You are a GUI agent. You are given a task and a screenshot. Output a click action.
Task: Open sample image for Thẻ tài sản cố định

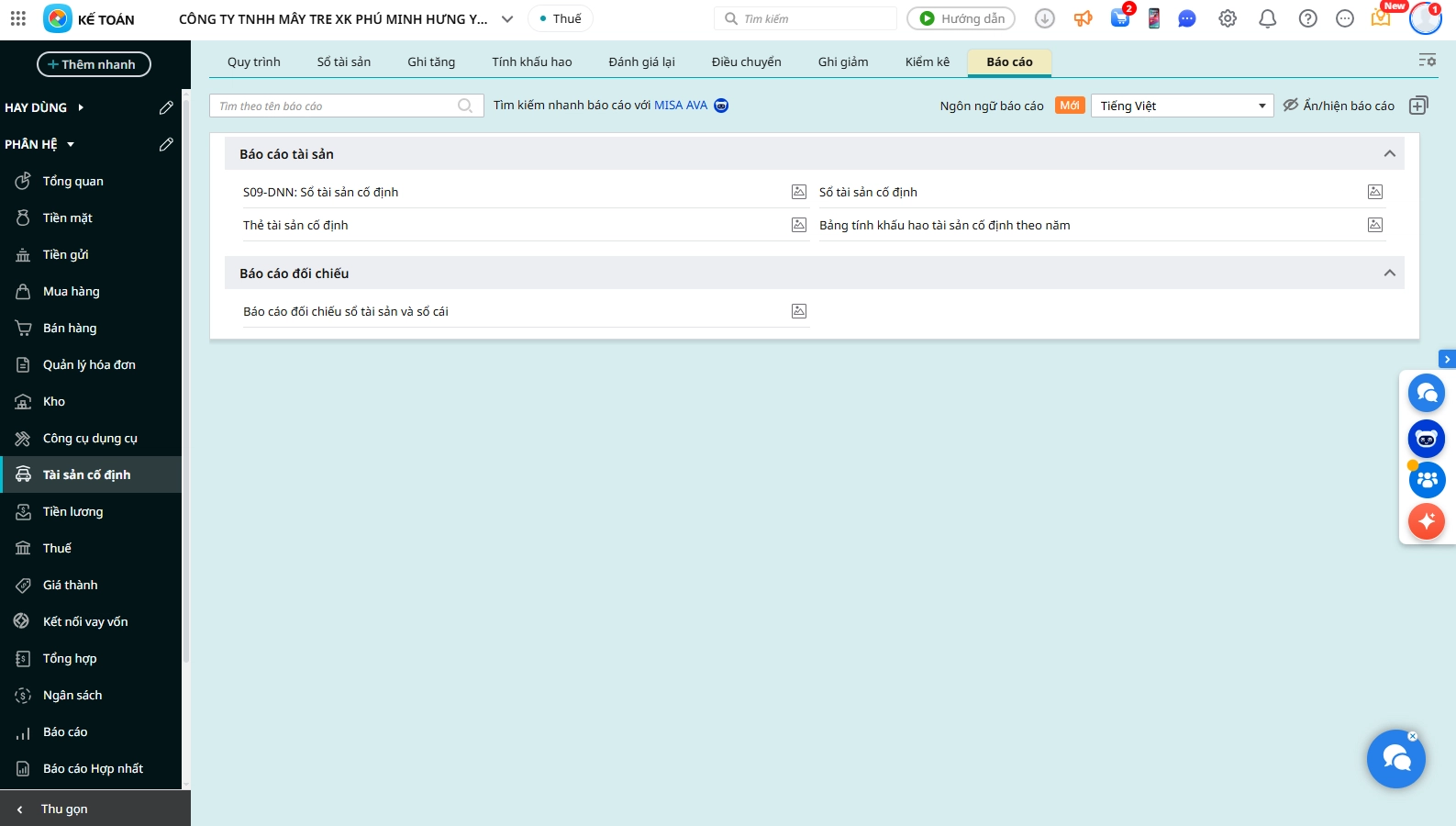click(x=799, y=225)
